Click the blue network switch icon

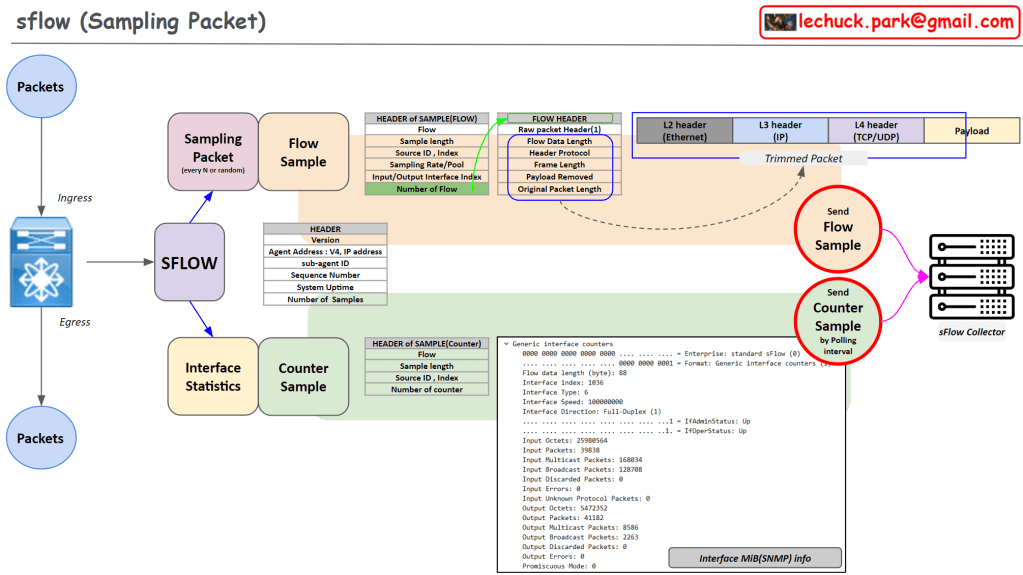[x=41, y=263]
